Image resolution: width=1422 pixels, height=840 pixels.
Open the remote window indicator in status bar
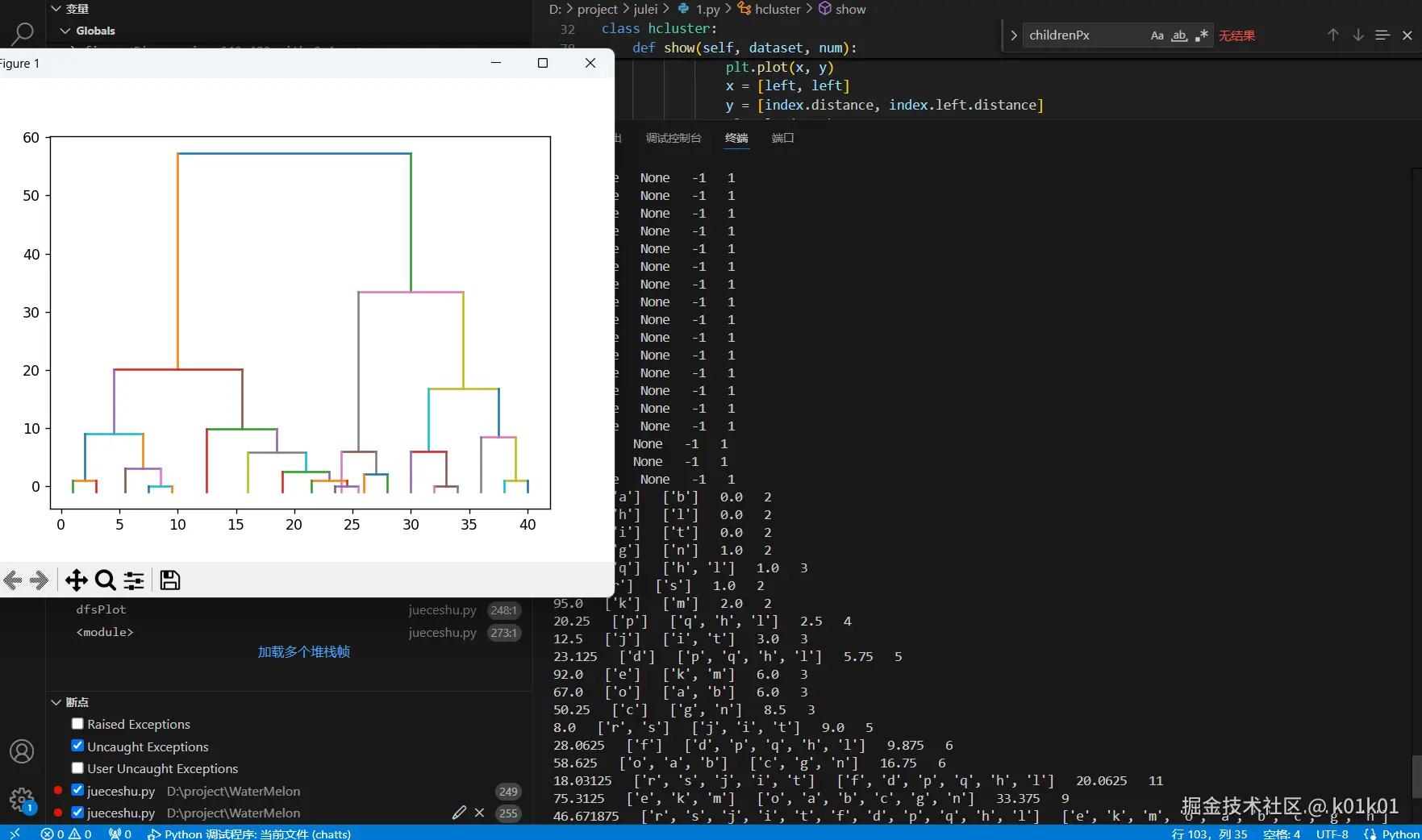(x=15, y=834)
